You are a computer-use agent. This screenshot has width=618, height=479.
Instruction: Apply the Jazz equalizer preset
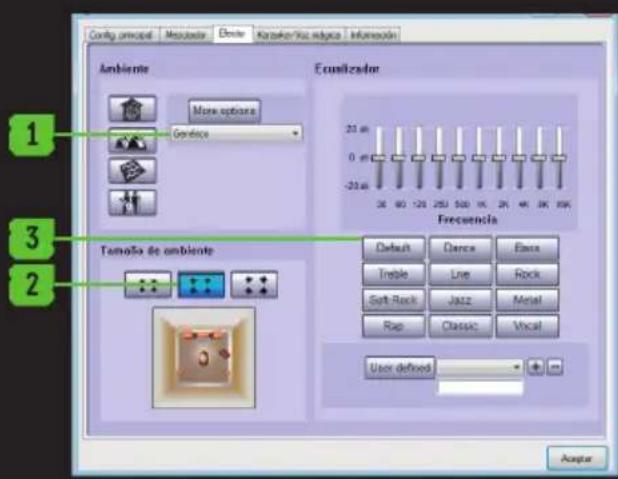point(459,300)
